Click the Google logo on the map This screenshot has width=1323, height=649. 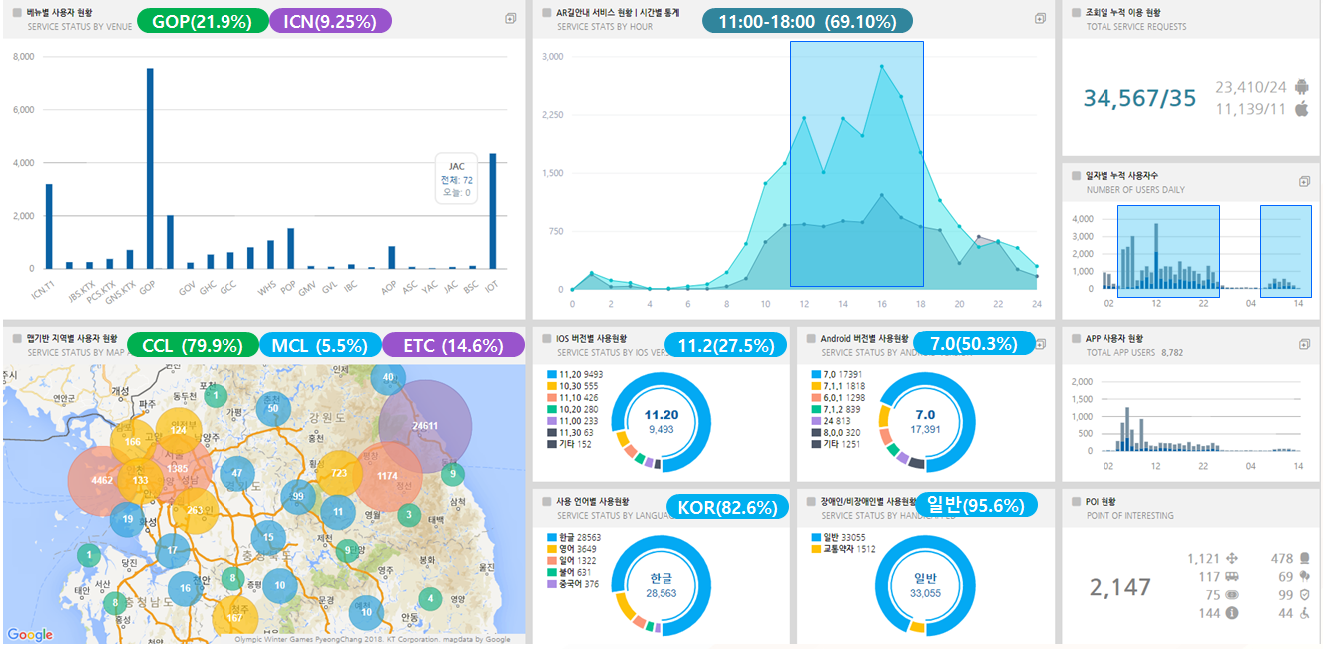(x=28, y=633)
